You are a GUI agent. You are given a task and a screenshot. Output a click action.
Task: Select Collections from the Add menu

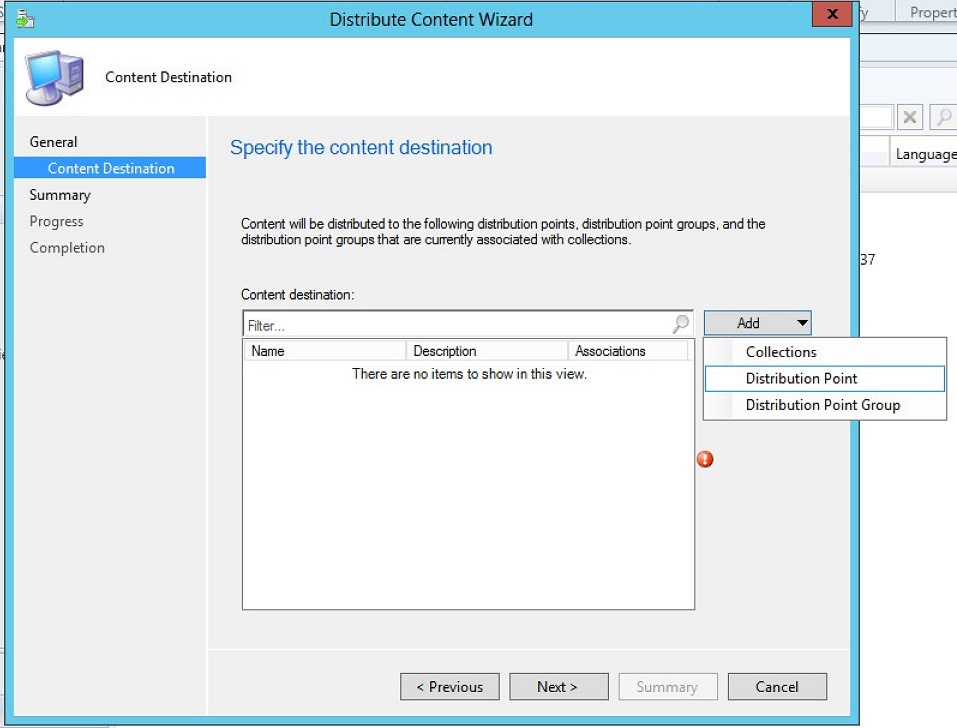(x=780, y=352)
